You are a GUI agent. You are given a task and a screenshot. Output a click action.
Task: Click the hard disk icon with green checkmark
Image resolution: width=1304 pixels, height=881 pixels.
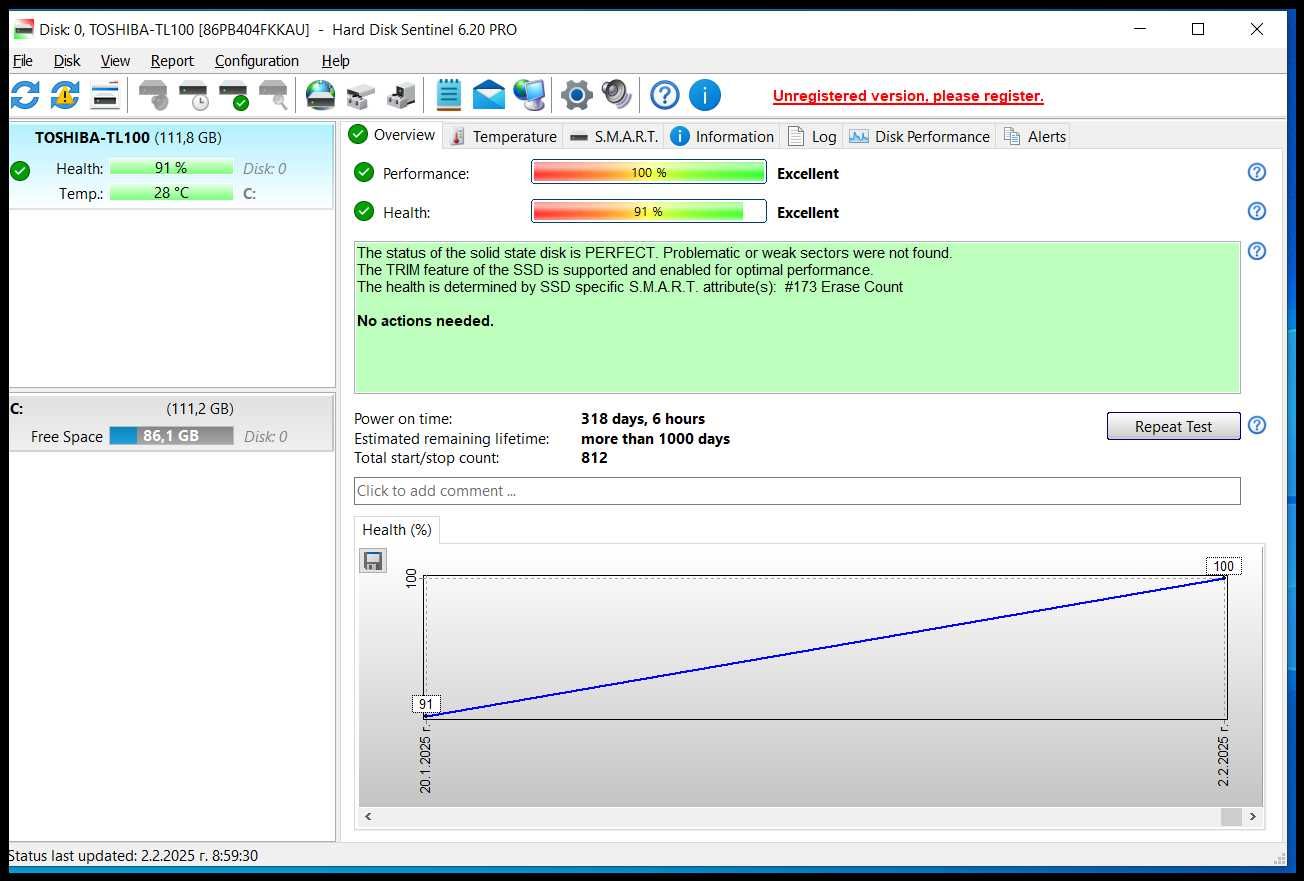[x=233, y=96]
